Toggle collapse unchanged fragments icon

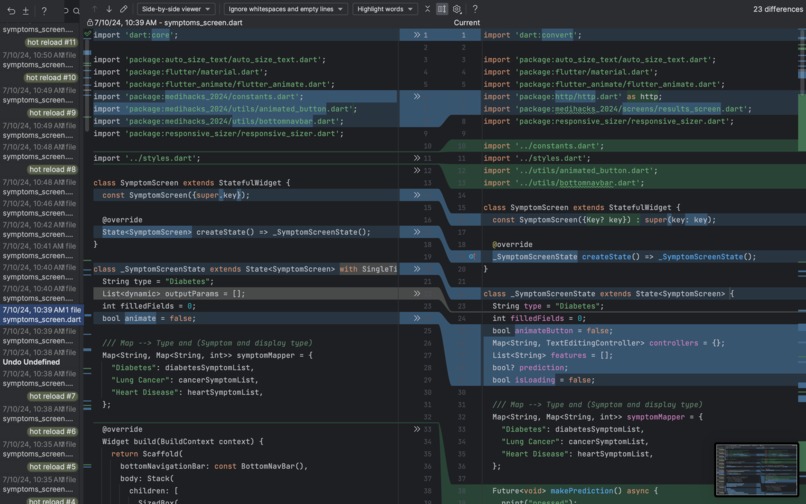427,9
